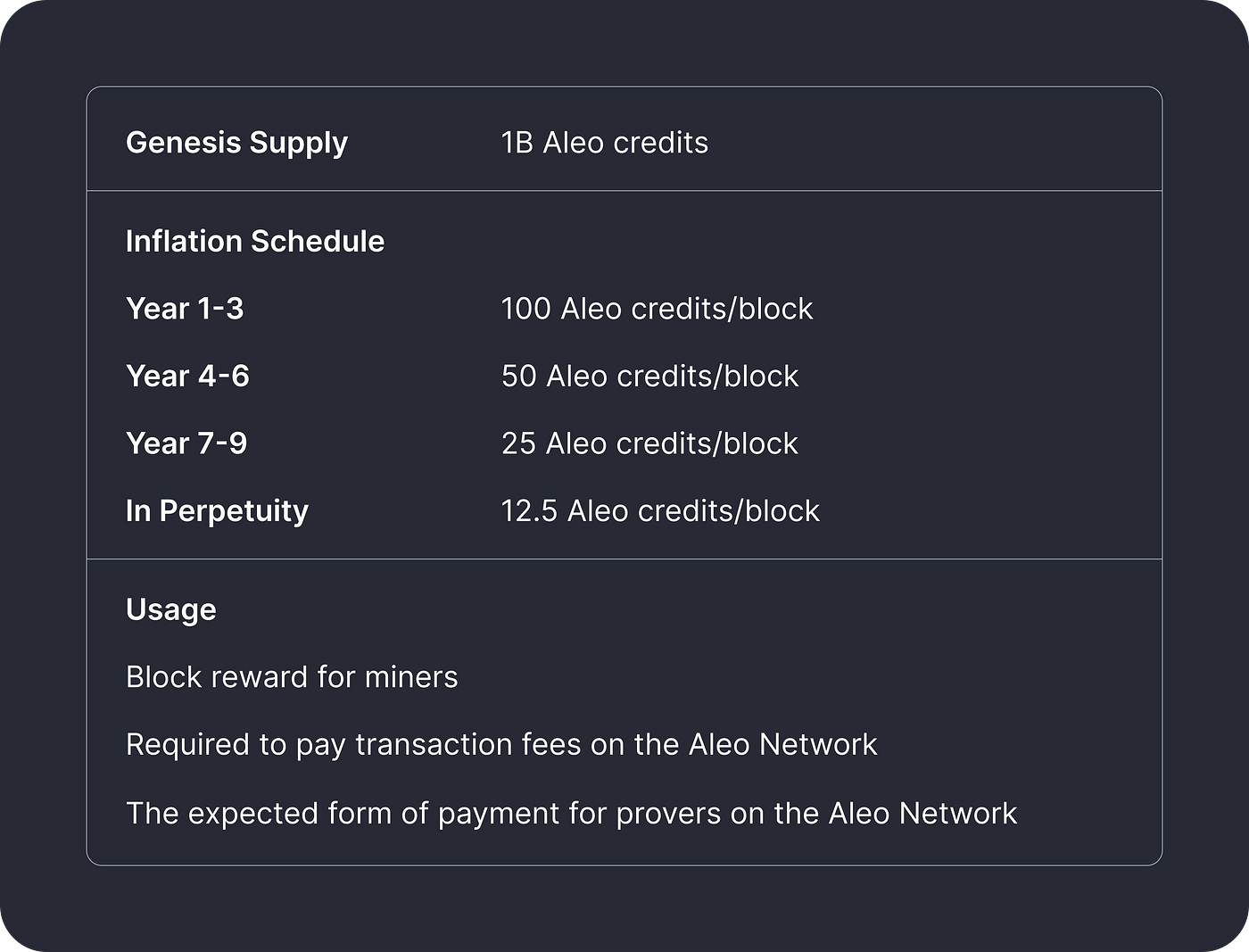This screenshot has height=952, width=1249.
Task: Click the 12.5 Aleo credits/block value
Action: point(660,510)
